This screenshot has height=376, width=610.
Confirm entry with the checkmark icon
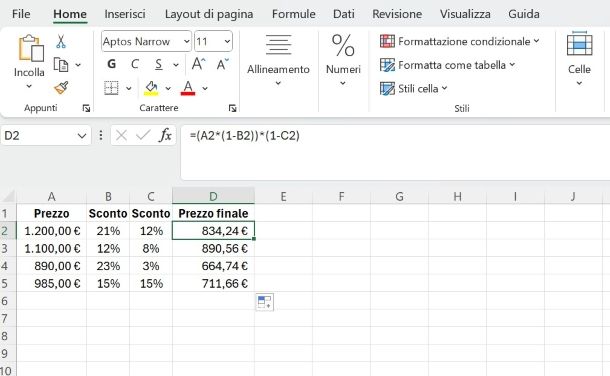(143, 135)
